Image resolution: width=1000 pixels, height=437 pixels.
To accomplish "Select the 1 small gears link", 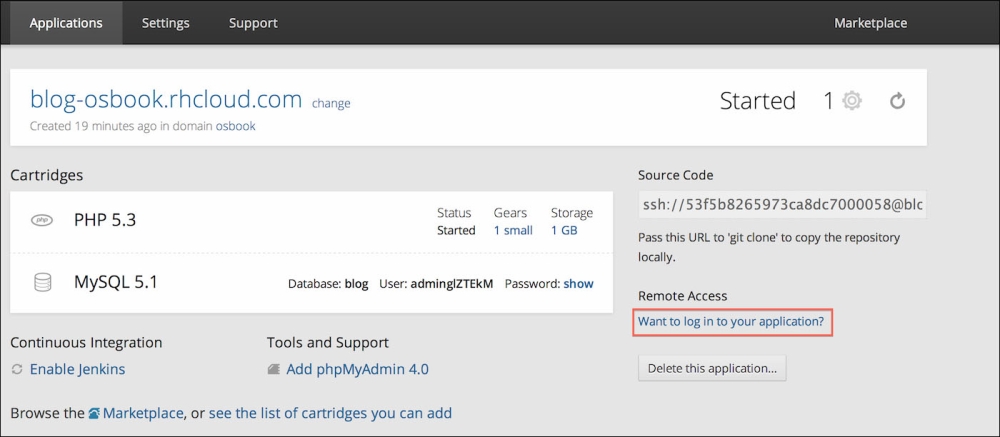I will click(513, 230).
